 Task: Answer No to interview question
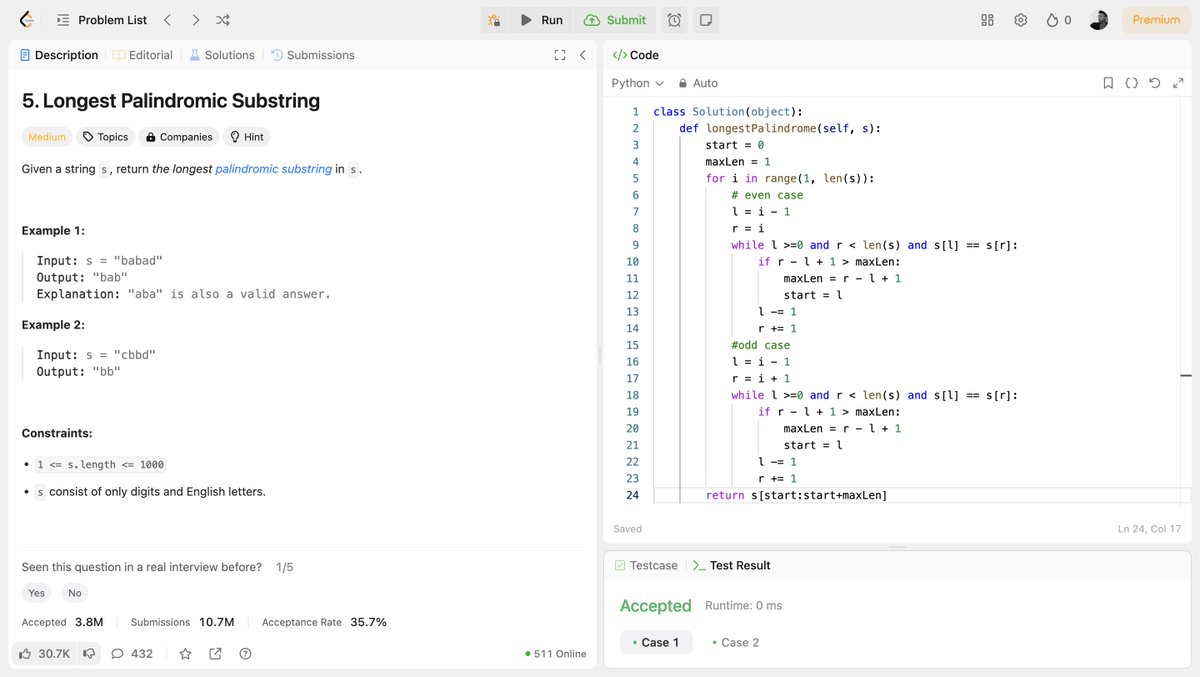pyautogui.click(x=75, y=593)
